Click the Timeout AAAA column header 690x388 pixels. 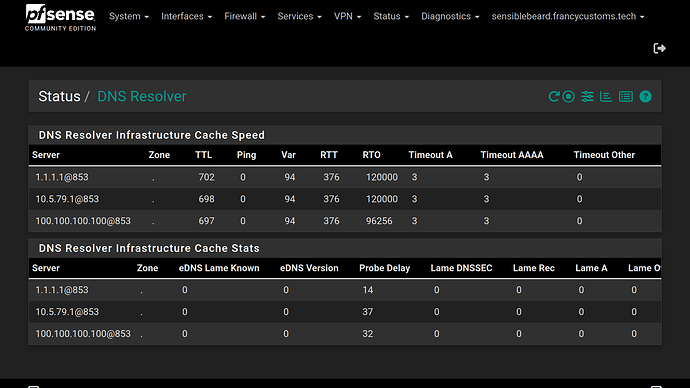click(x=512, y=155)
